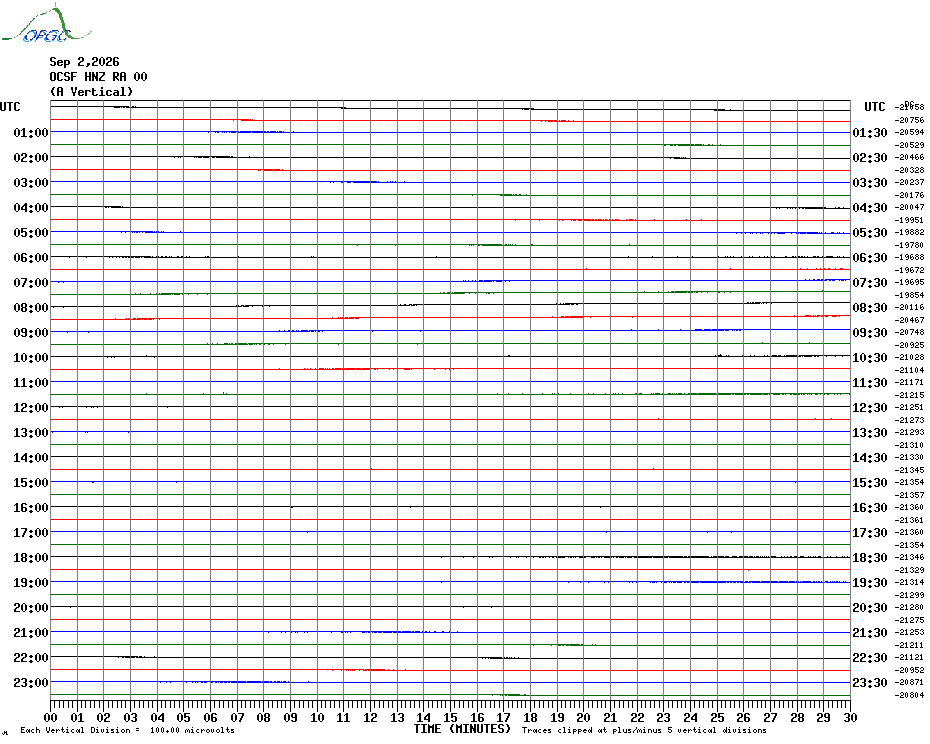This screenshot has height=744, width=930.
Task: Click the 18:00 row label on left
Action: tap(31, 558)
